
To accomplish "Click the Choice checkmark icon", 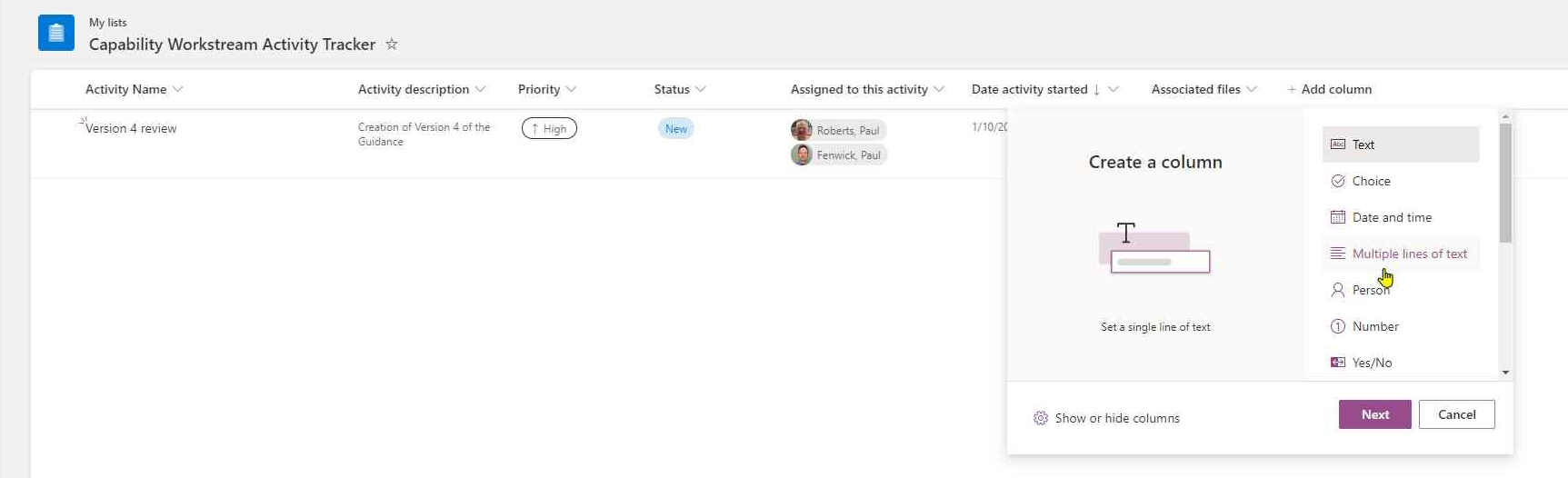I will [x=1338, y=181].
